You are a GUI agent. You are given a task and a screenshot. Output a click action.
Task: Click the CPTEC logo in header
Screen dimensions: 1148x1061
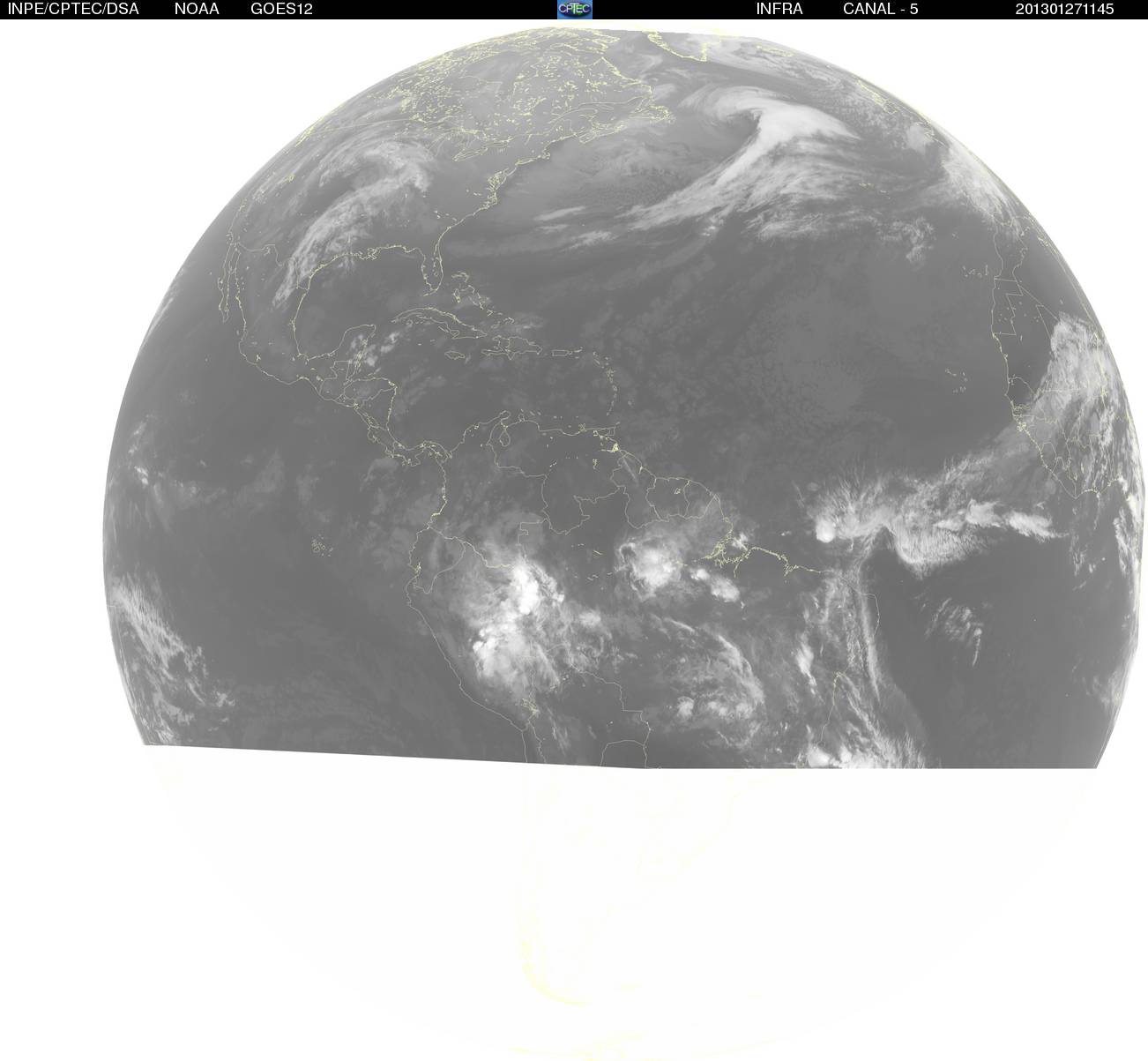click(x=575, y=9)
